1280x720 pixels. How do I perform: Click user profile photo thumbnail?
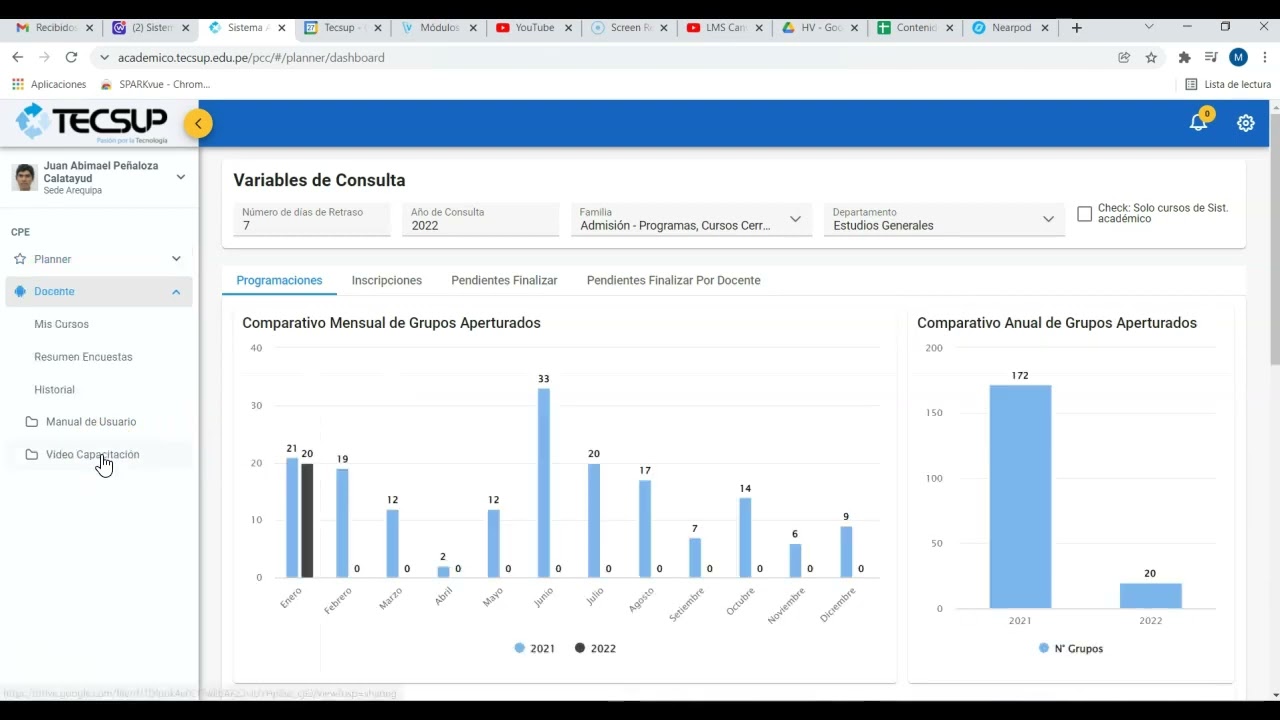point(25,178)
